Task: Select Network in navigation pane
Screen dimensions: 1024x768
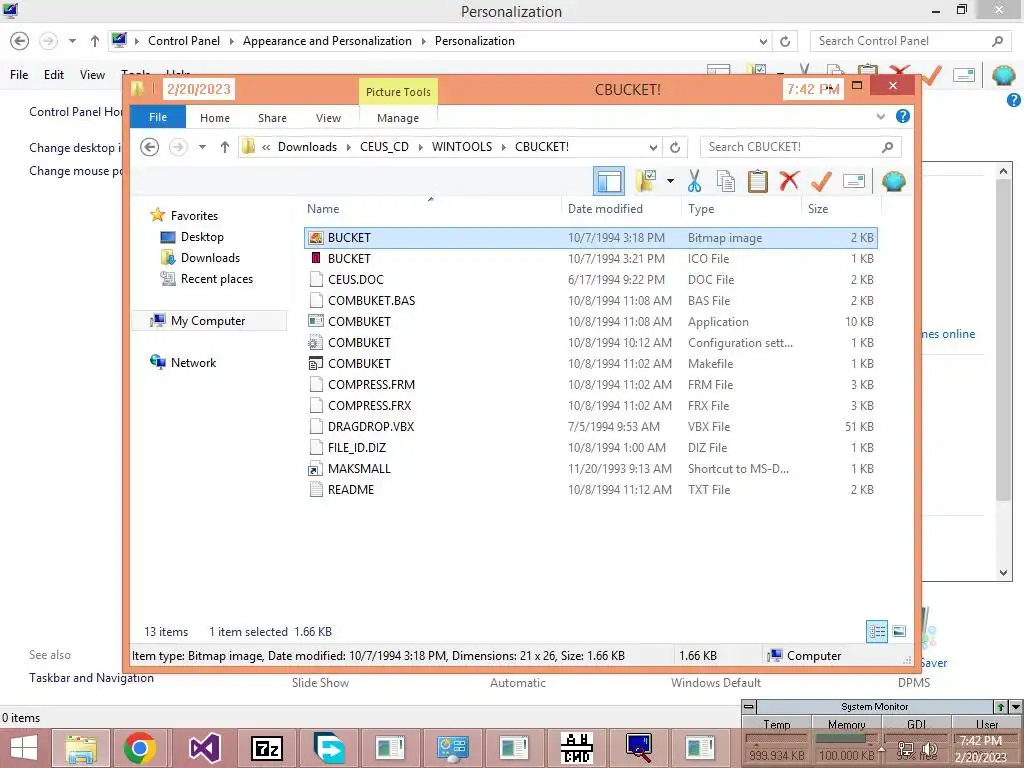Action: (193, 363)
